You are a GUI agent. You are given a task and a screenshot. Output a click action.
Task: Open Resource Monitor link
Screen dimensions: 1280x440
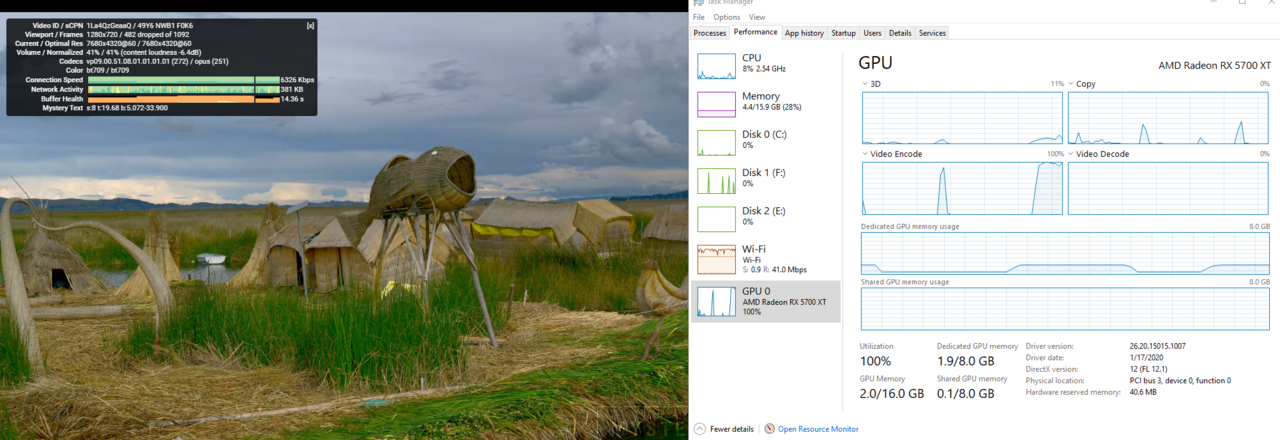(x=818, y=429)
